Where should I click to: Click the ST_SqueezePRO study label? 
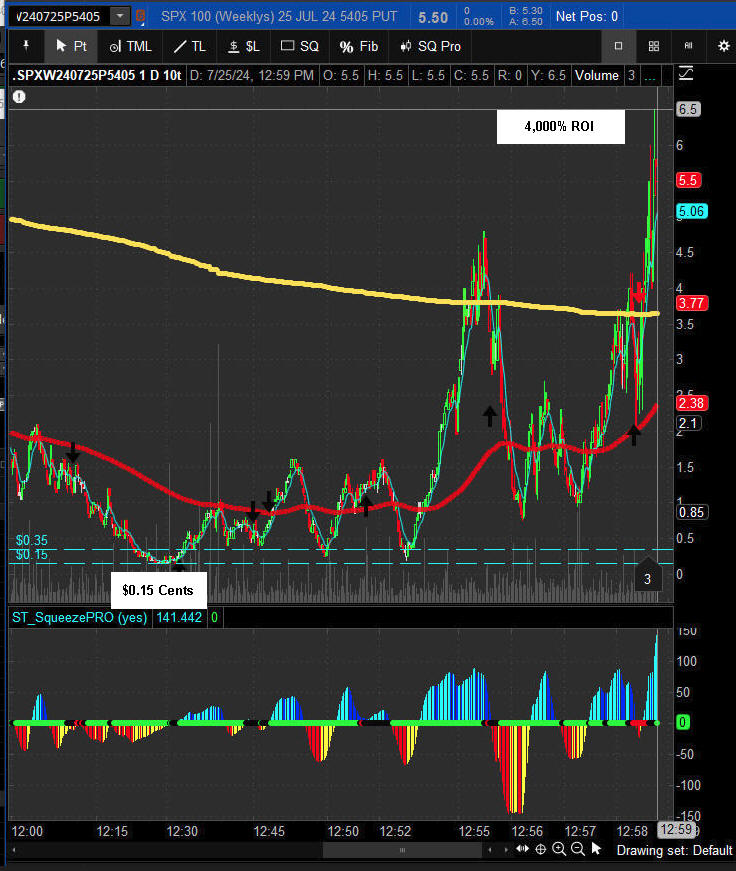point(78,617)
